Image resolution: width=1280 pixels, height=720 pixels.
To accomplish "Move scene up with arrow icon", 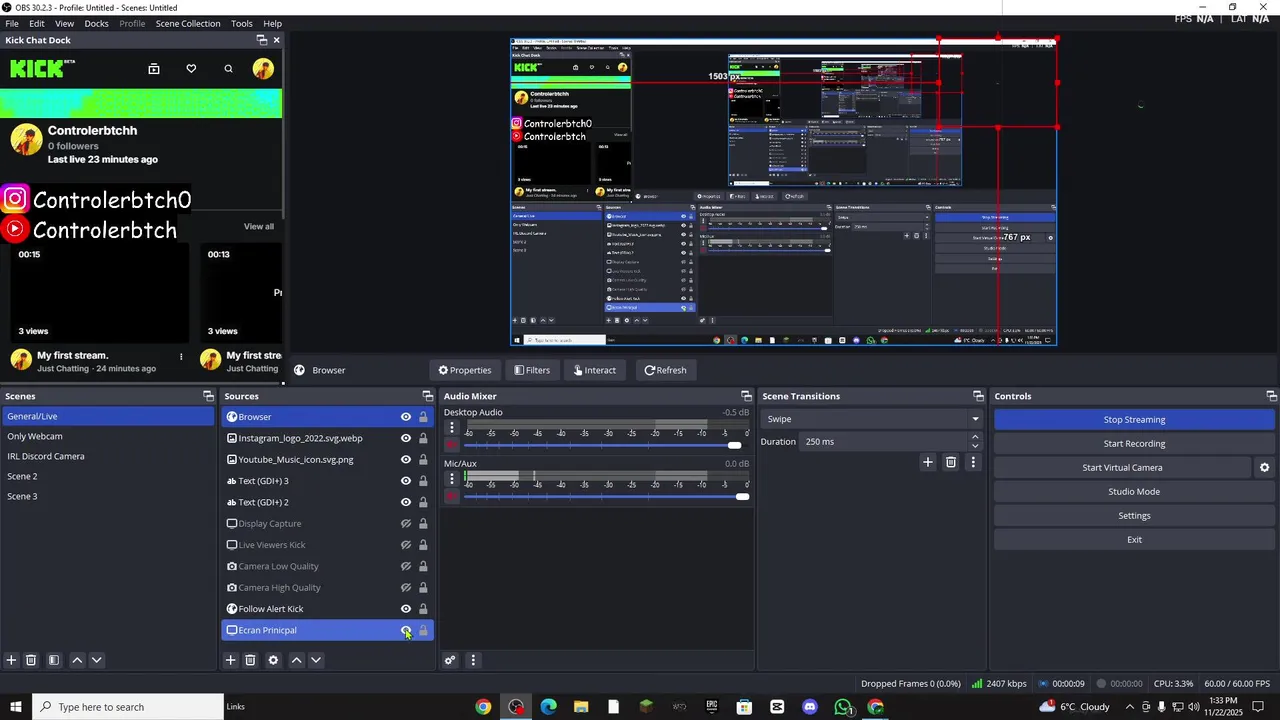I will point(77,660).
